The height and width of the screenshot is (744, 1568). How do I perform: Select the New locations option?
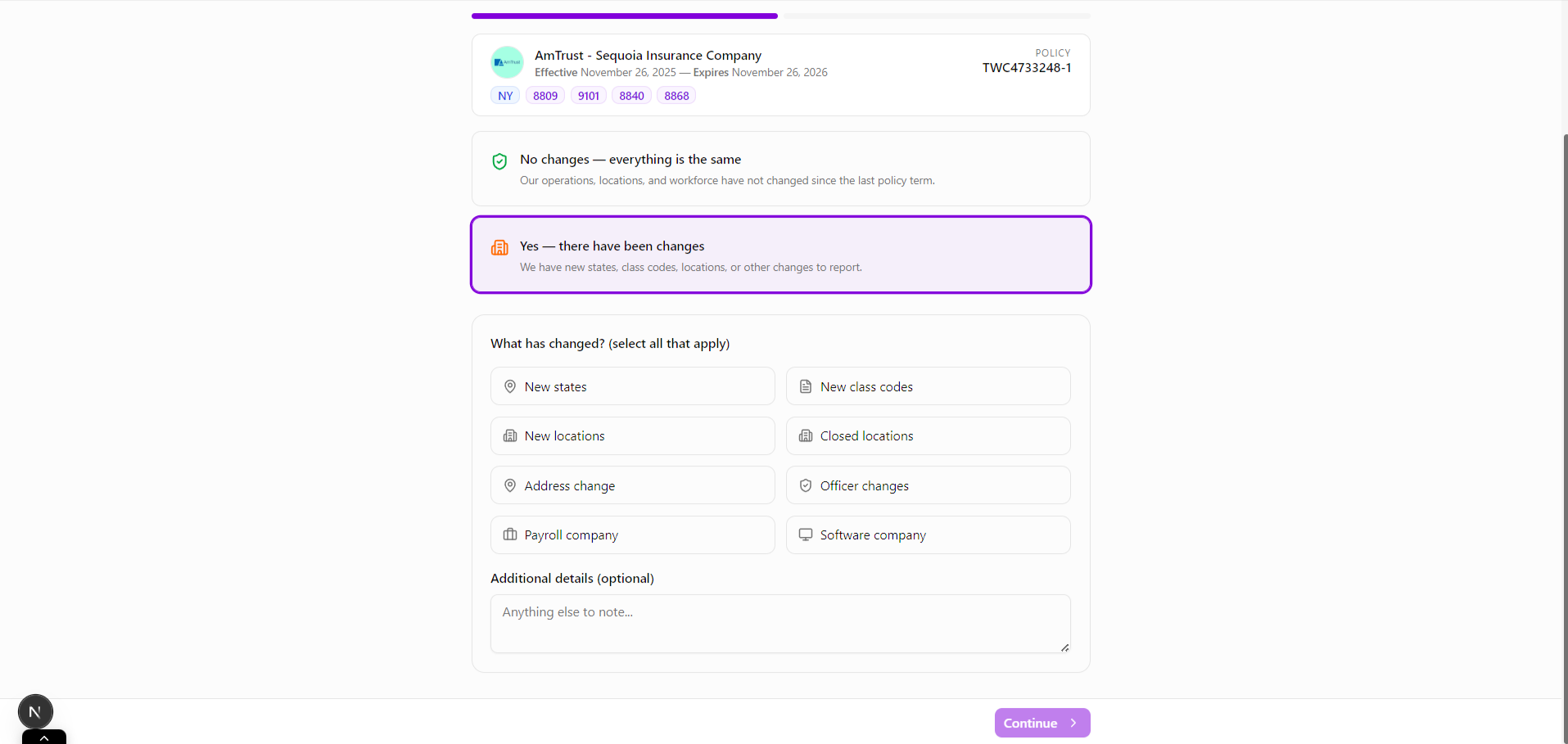[632, 435]
